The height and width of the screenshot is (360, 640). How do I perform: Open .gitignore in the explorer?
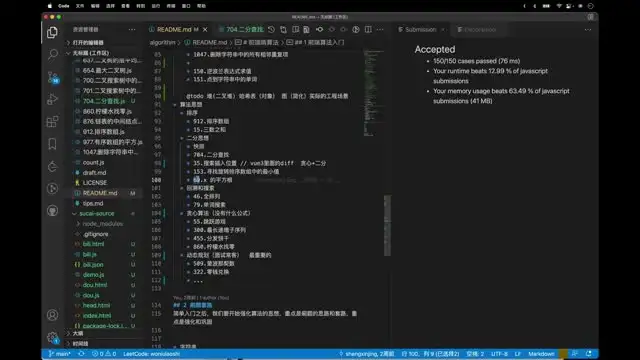96,234
